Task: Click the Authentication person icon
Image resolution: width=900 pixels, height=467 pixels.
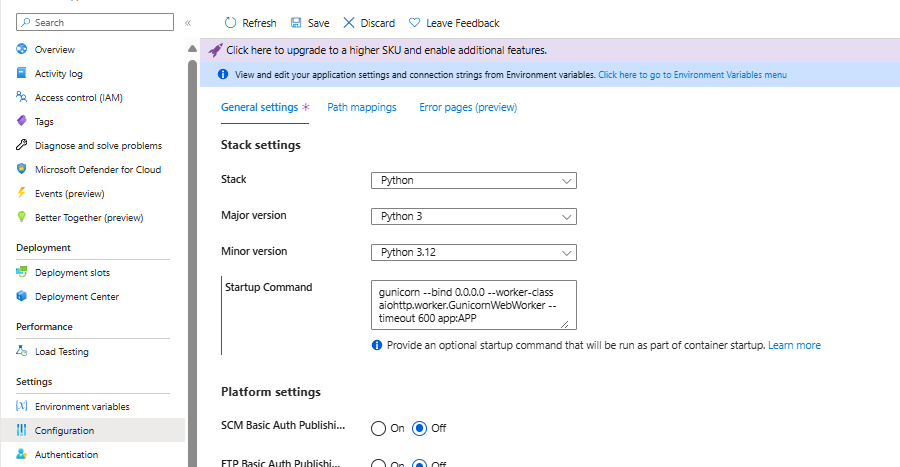Action: [x=22, y=454]
